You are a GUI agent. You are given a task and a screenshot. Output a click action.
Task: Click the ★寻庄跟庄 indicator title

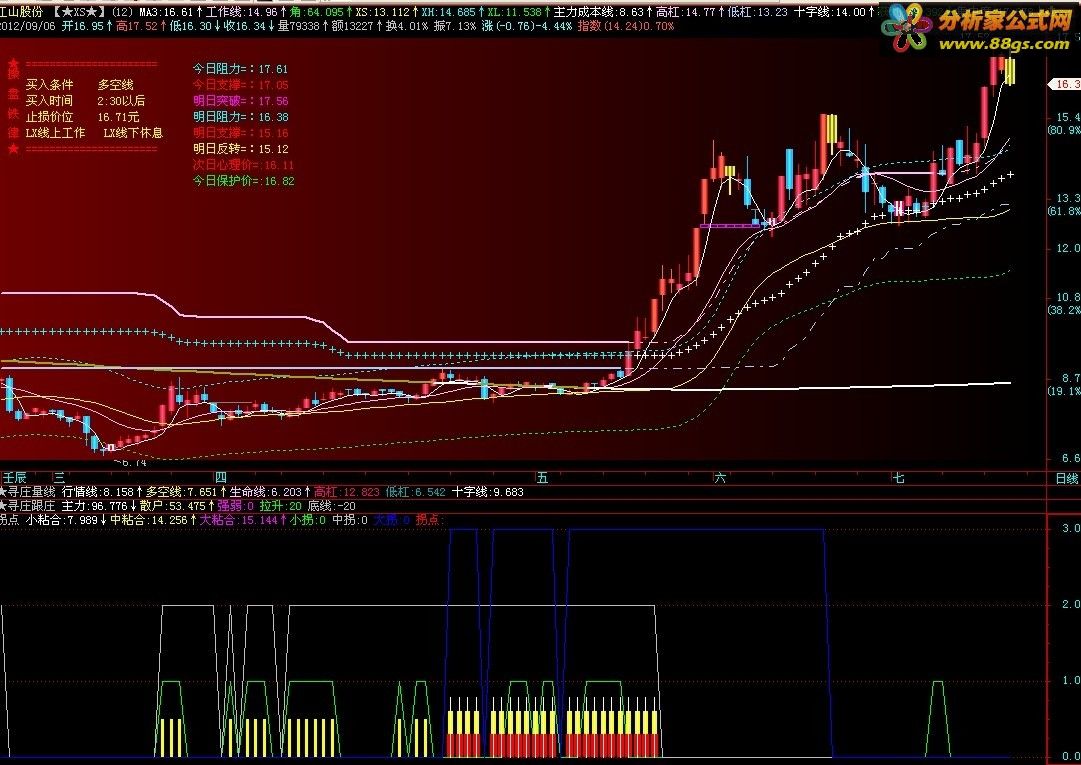pos(28,506)
